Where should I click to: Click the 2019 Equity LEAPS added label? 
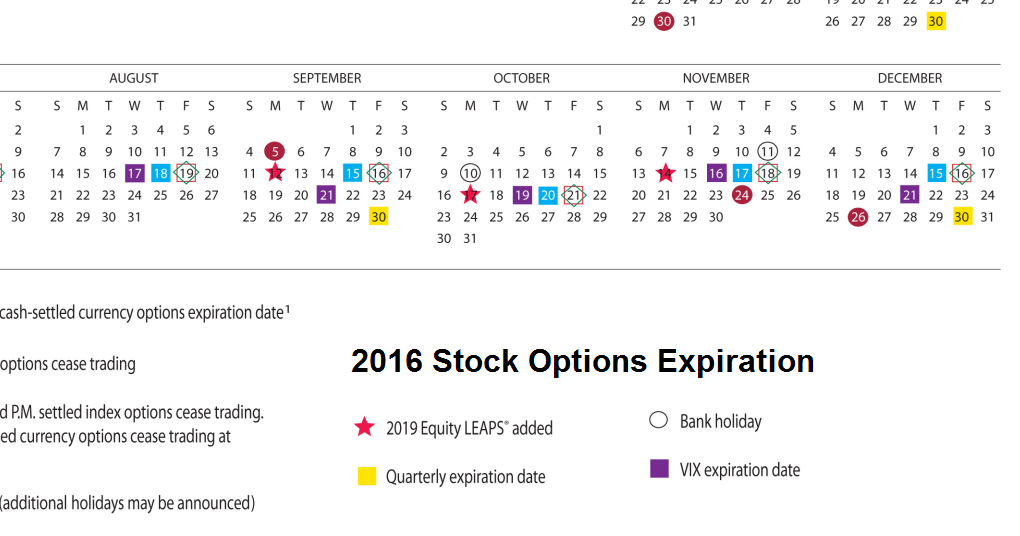tap(469, 428)
